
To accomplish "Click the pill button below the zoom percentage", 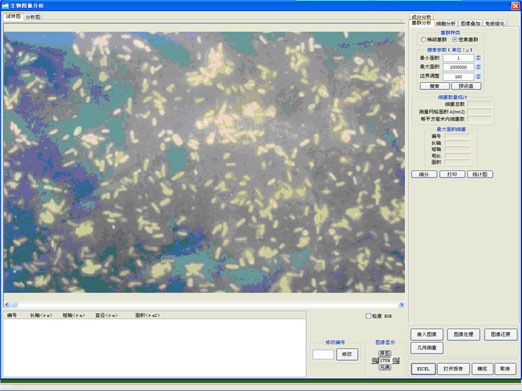I will [385, 367].
